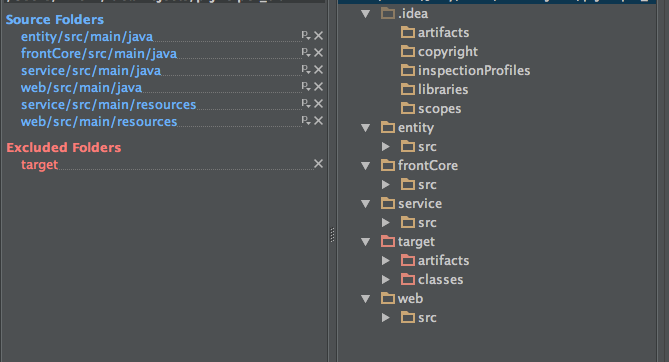
Task: Select the service folder icon
Action: [x=388, y=204]
